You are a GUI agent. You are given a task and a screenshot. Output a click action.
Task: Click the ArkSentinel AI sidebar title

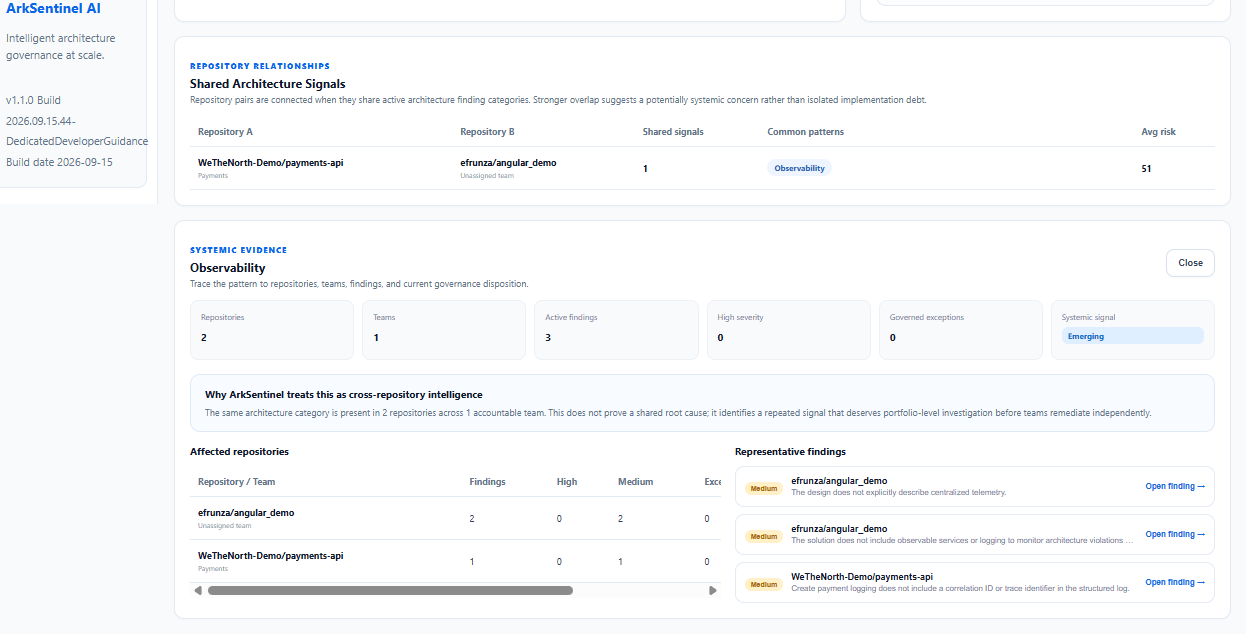point(53,8)
